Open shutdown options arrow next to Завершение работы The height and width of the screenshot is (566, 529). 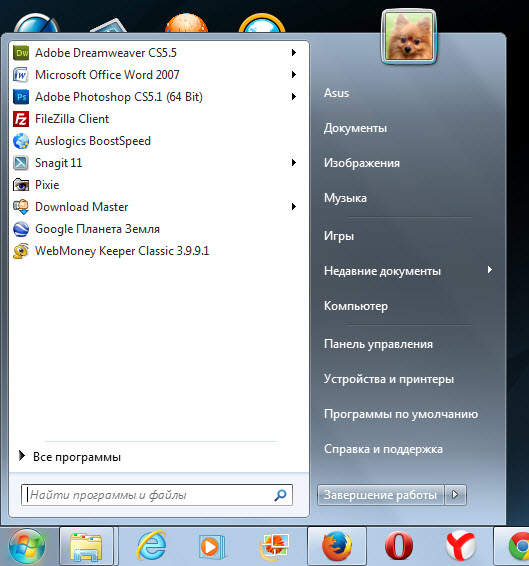pyautogui.click(x=455, y=495)
